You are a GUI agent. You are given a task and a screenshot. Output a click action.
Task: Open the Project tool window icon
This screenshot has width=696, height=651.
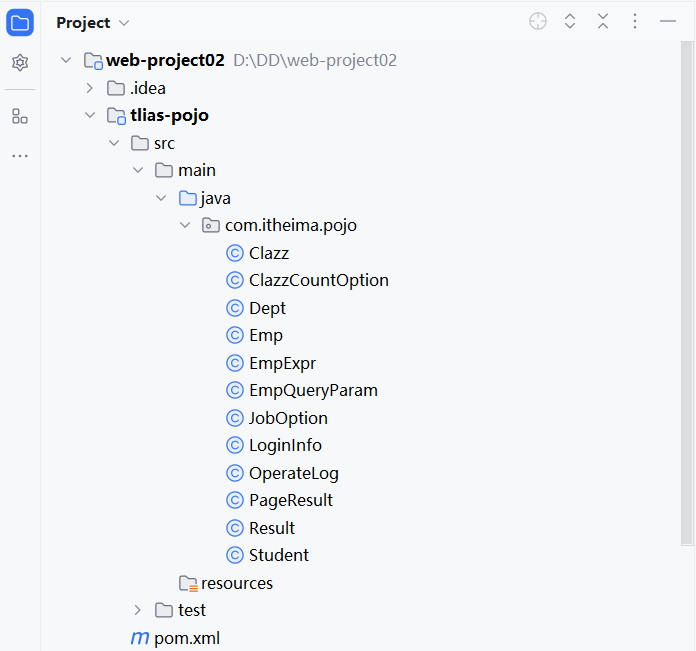click(20, 22)
